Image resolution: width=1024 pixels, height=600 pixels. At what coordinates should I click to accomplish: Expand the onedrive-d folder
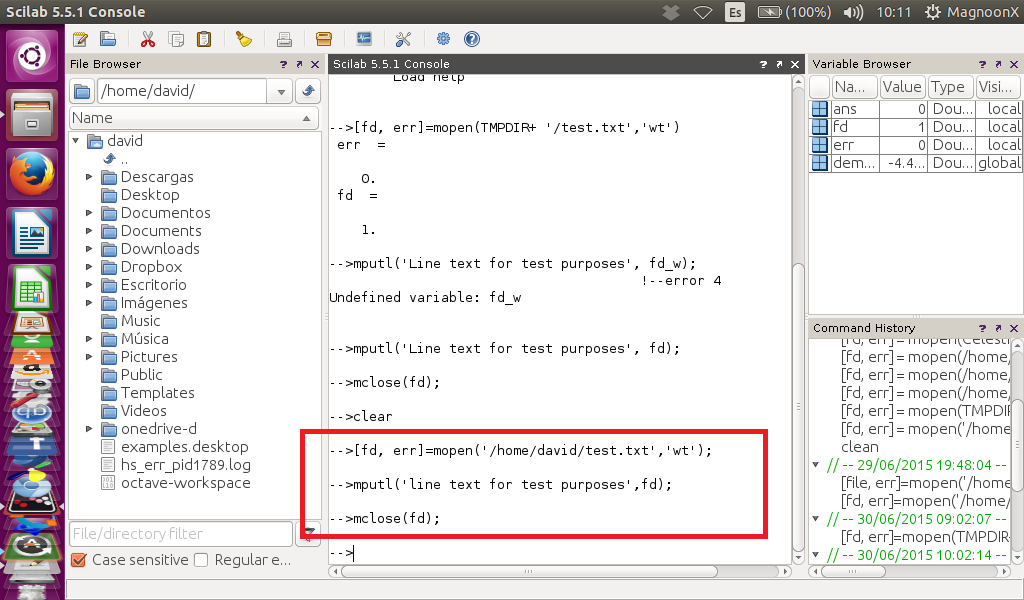pos(89,429)
